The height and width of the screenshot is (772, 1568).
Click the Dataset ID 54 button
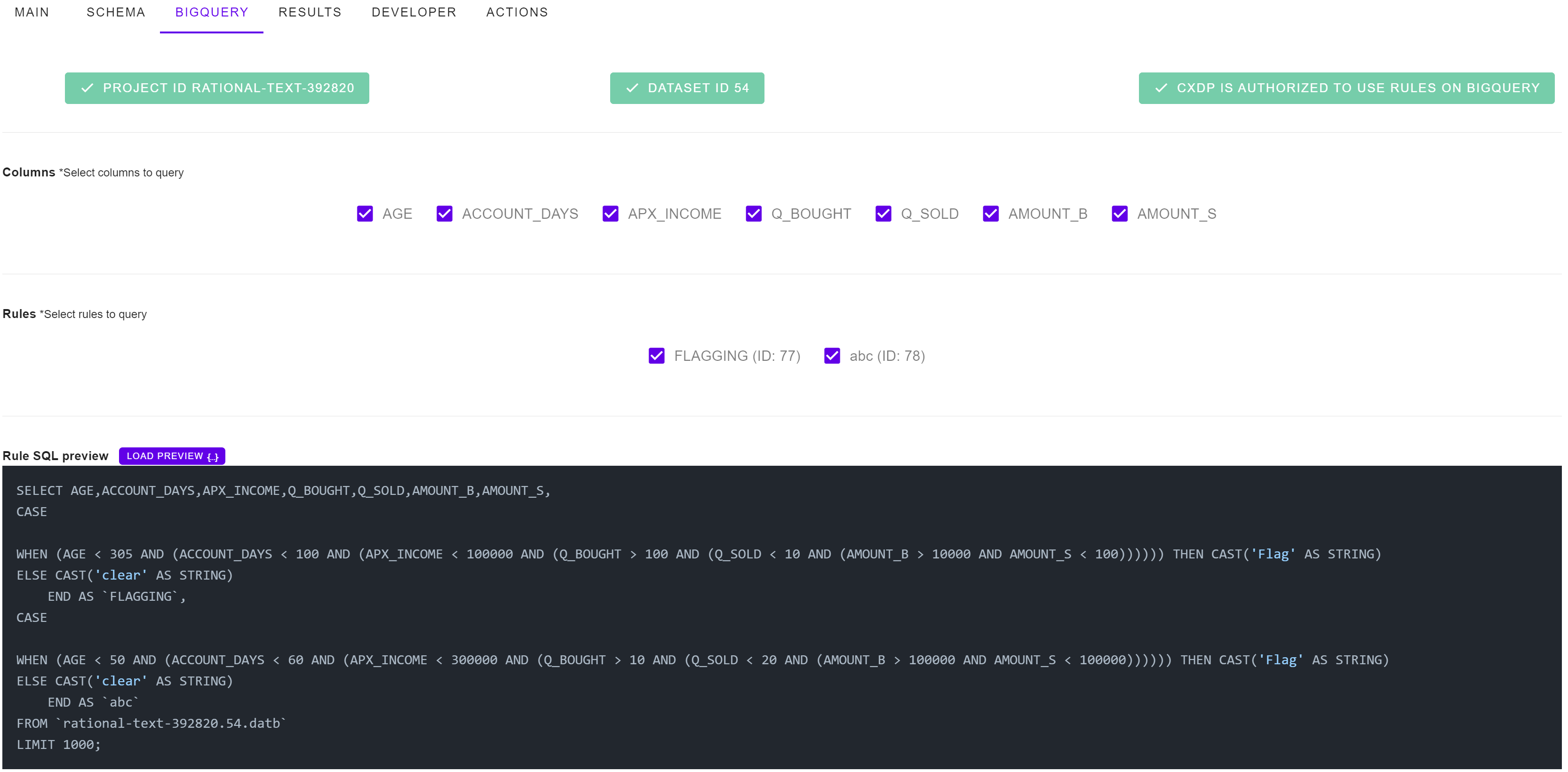(686, 88)
